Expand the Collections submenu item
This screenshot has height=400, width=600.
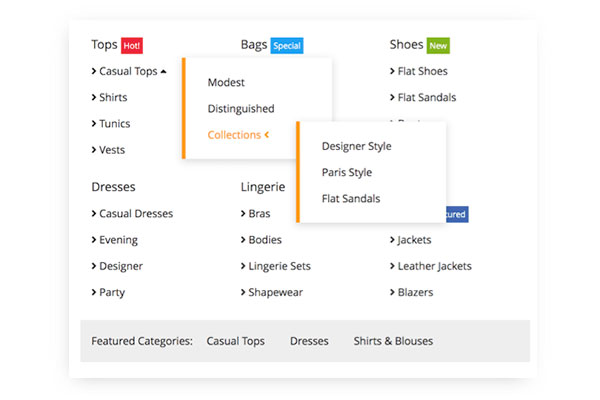click(x=238, y=135)
